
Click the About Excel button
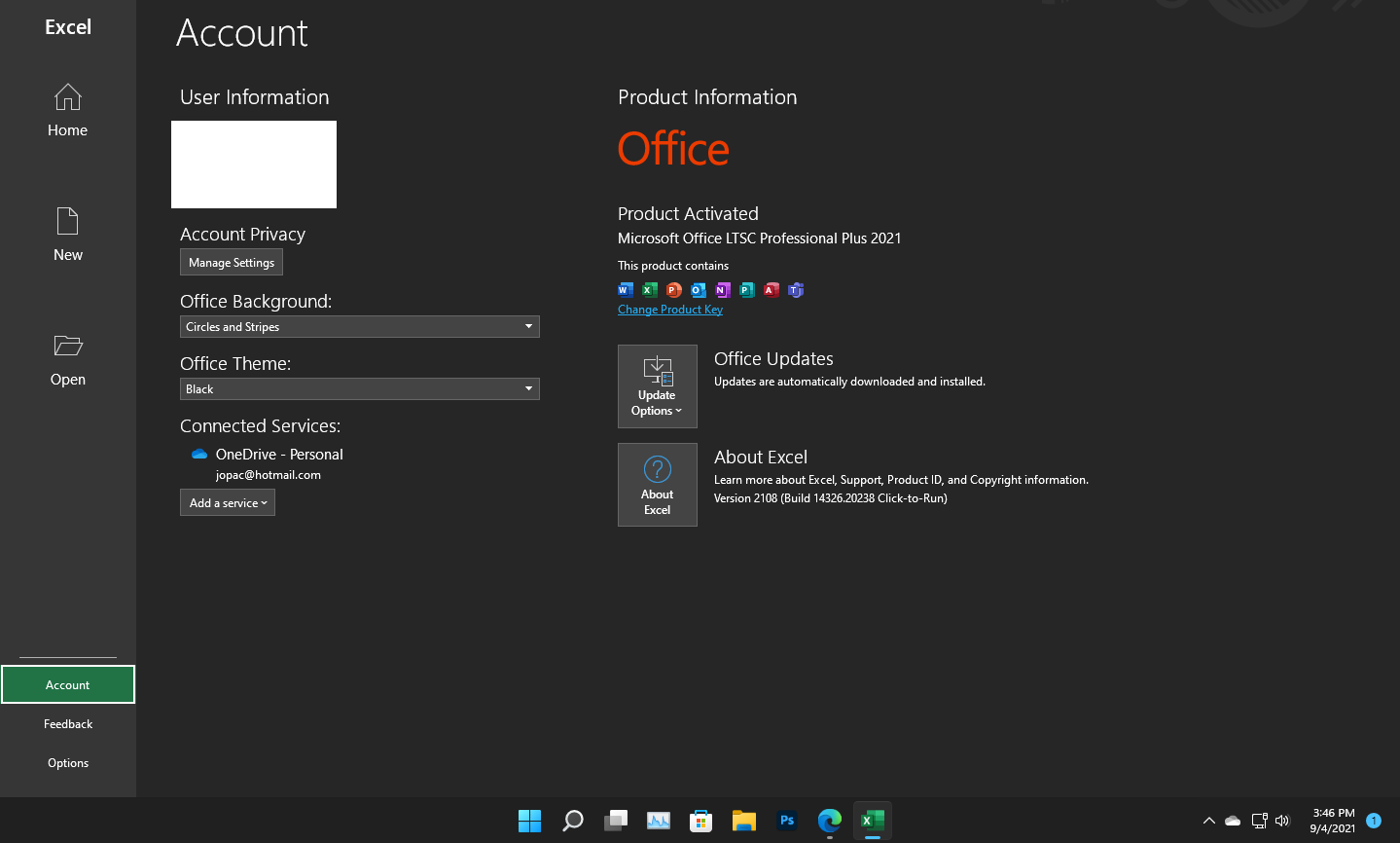pyautogui.click(x=658, y=485)
